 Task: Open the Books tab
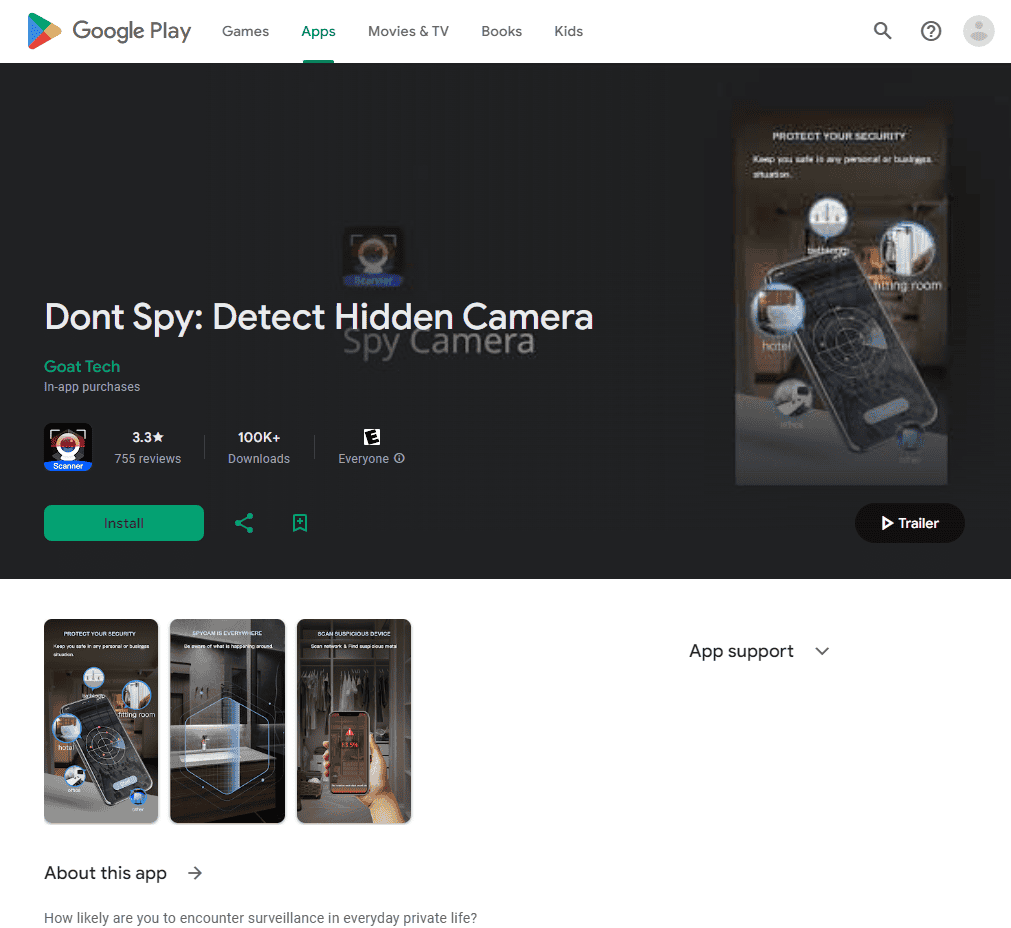coord(501,31)
